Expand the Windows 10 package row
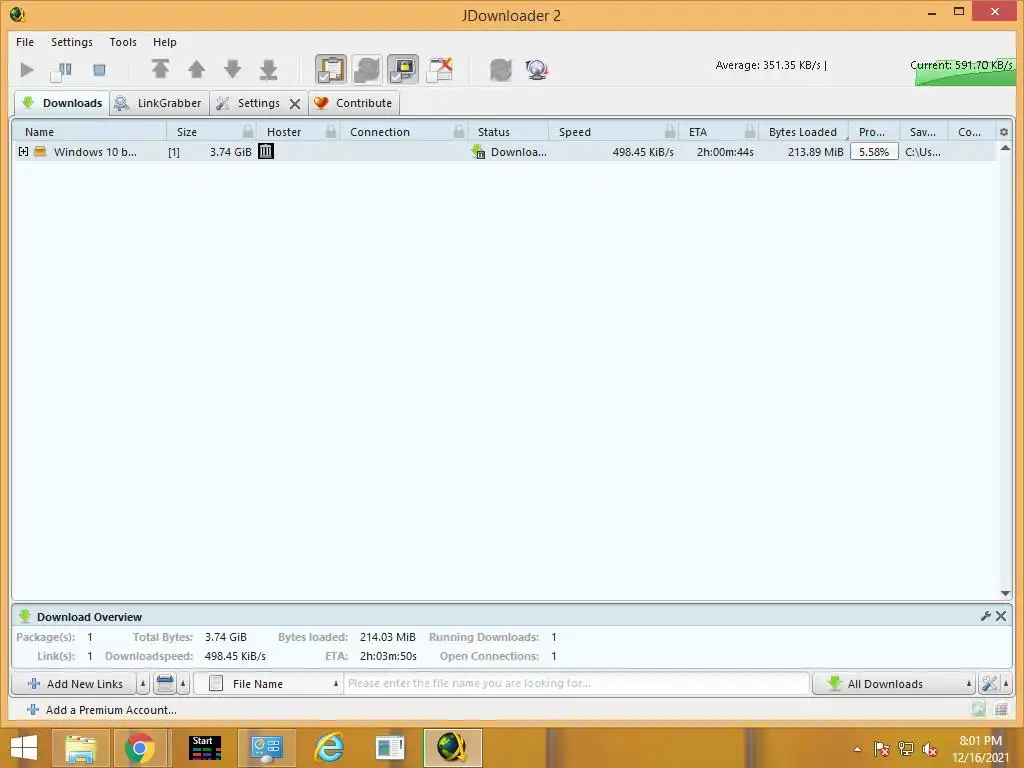 pyautogui.click(x=24, y=152)
